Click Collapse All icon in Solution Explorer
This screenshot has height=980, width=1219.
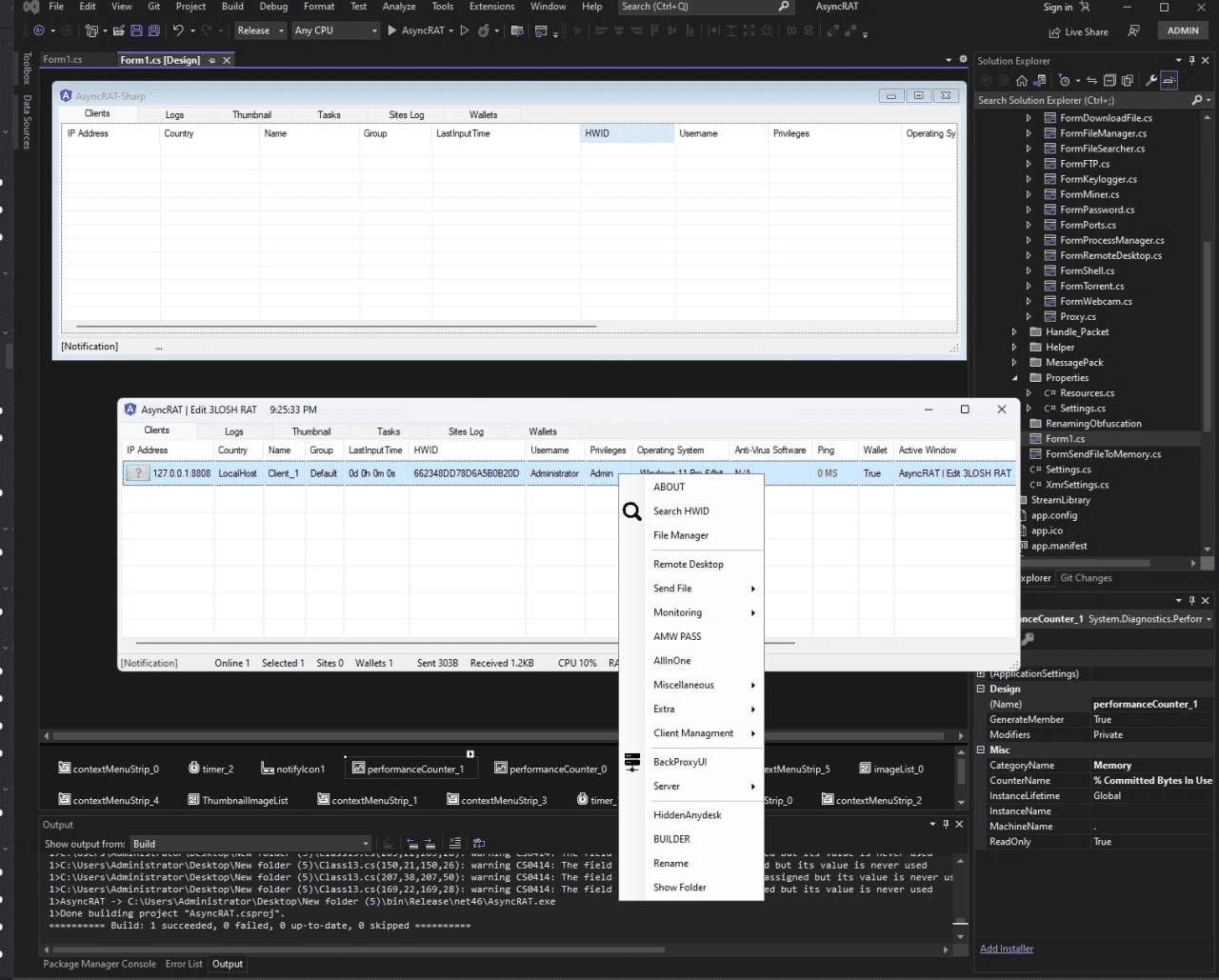tap(1109, 81)
